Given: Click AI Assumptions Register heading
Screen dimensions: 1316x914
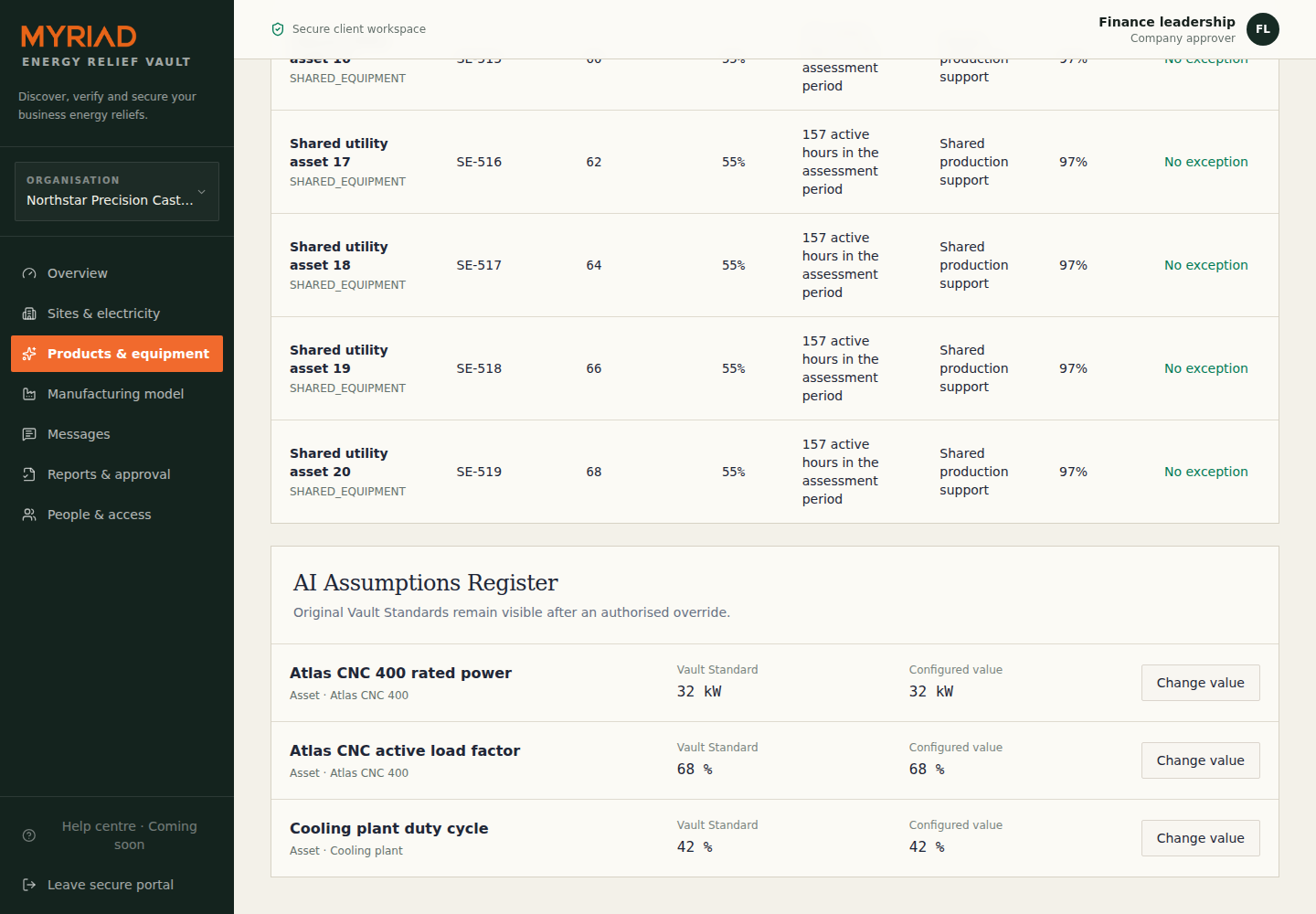Looking at the screenshot, I should click(426, 583).
